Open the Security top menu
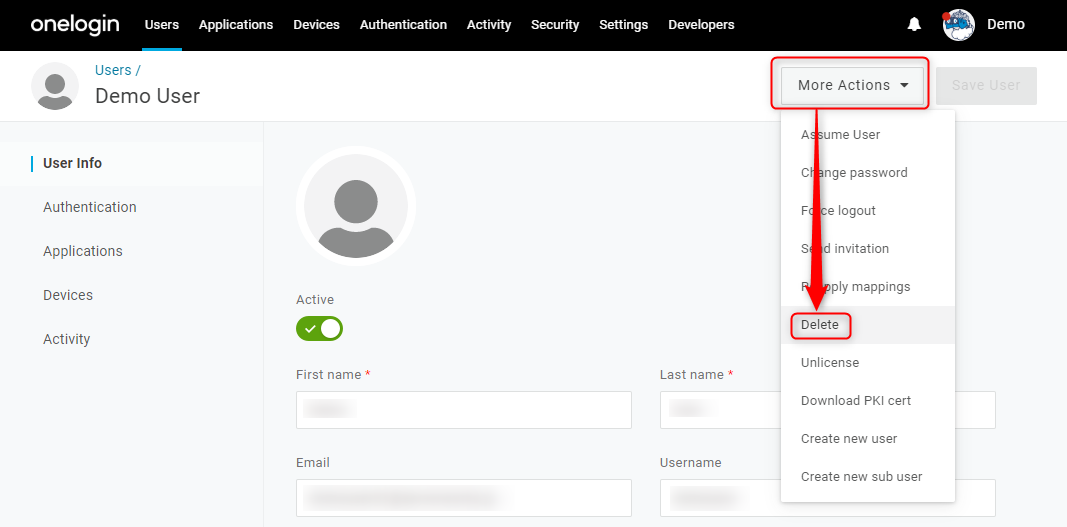Image resolution: width=1067 pixels, height=527 pixels. tap(555, 25)
